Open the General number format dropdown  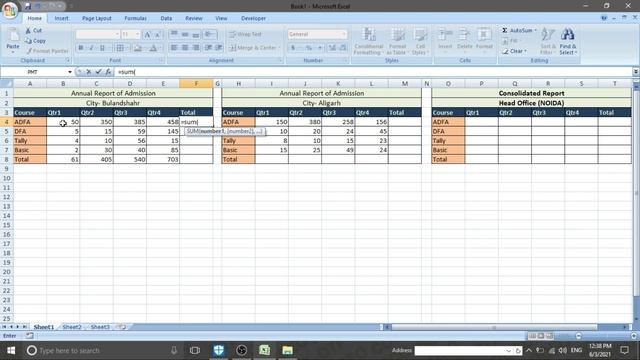pos(343,34)
